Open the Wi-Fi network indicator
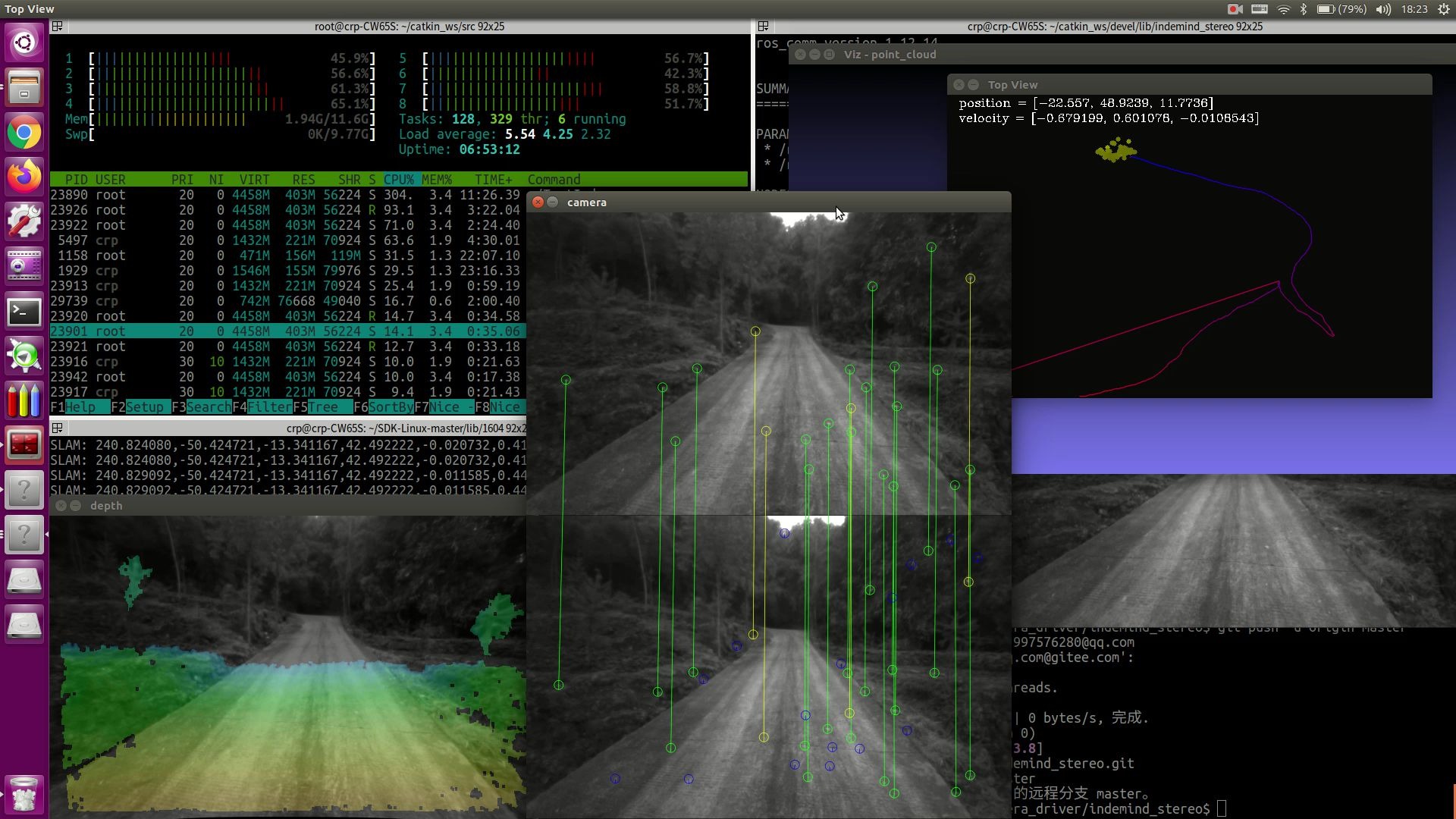 (x=1283, y=9)
